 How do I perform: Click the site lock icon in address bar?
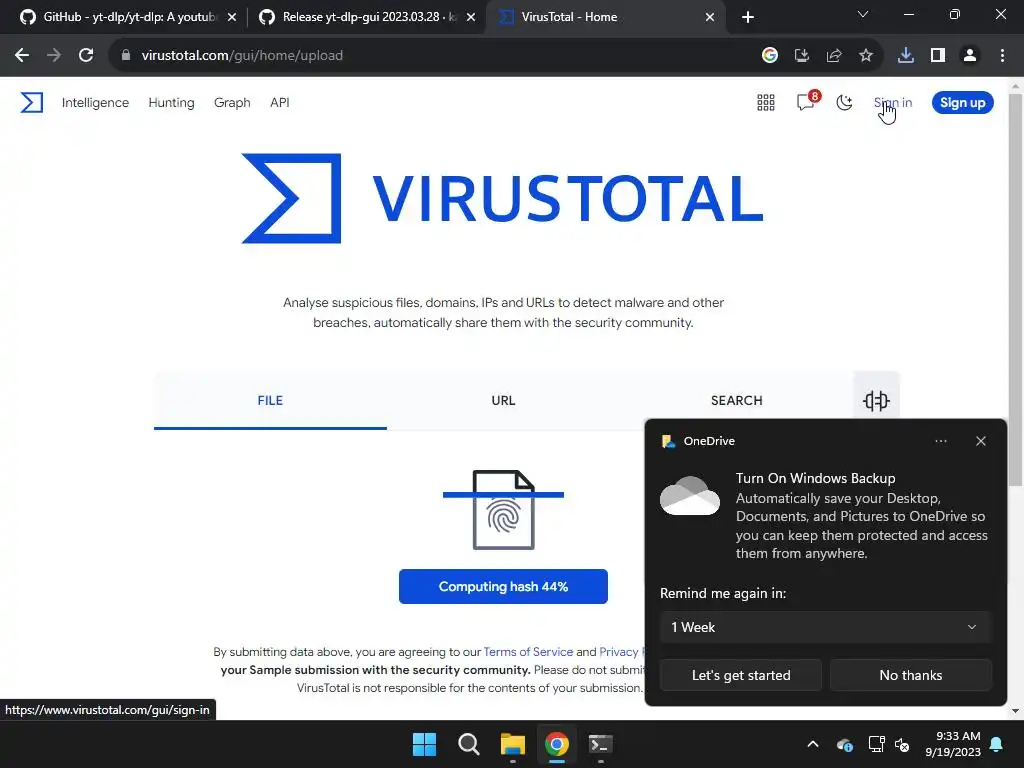point(126,56)
